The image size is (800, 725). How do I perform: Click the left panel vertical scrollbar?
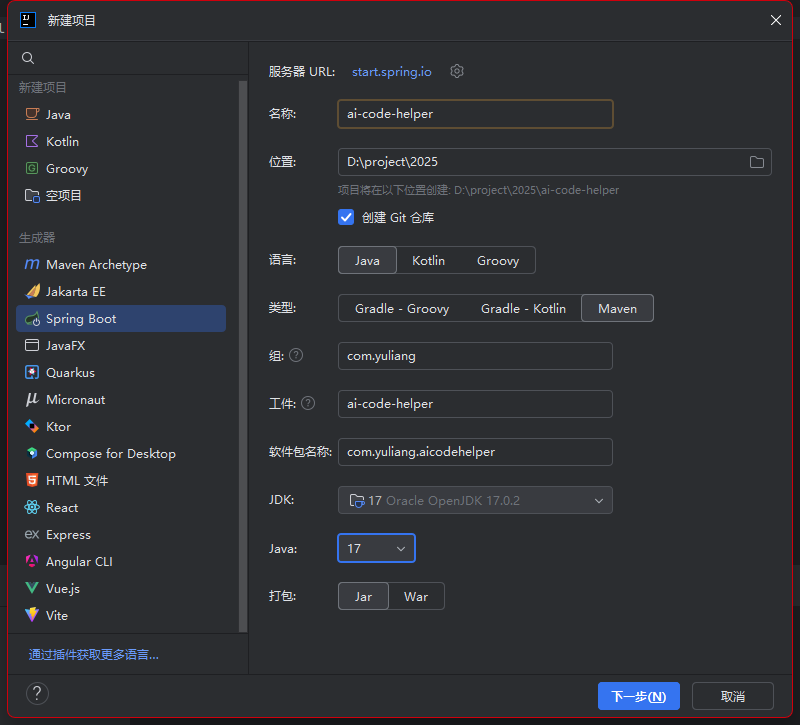tap(243, 356)
